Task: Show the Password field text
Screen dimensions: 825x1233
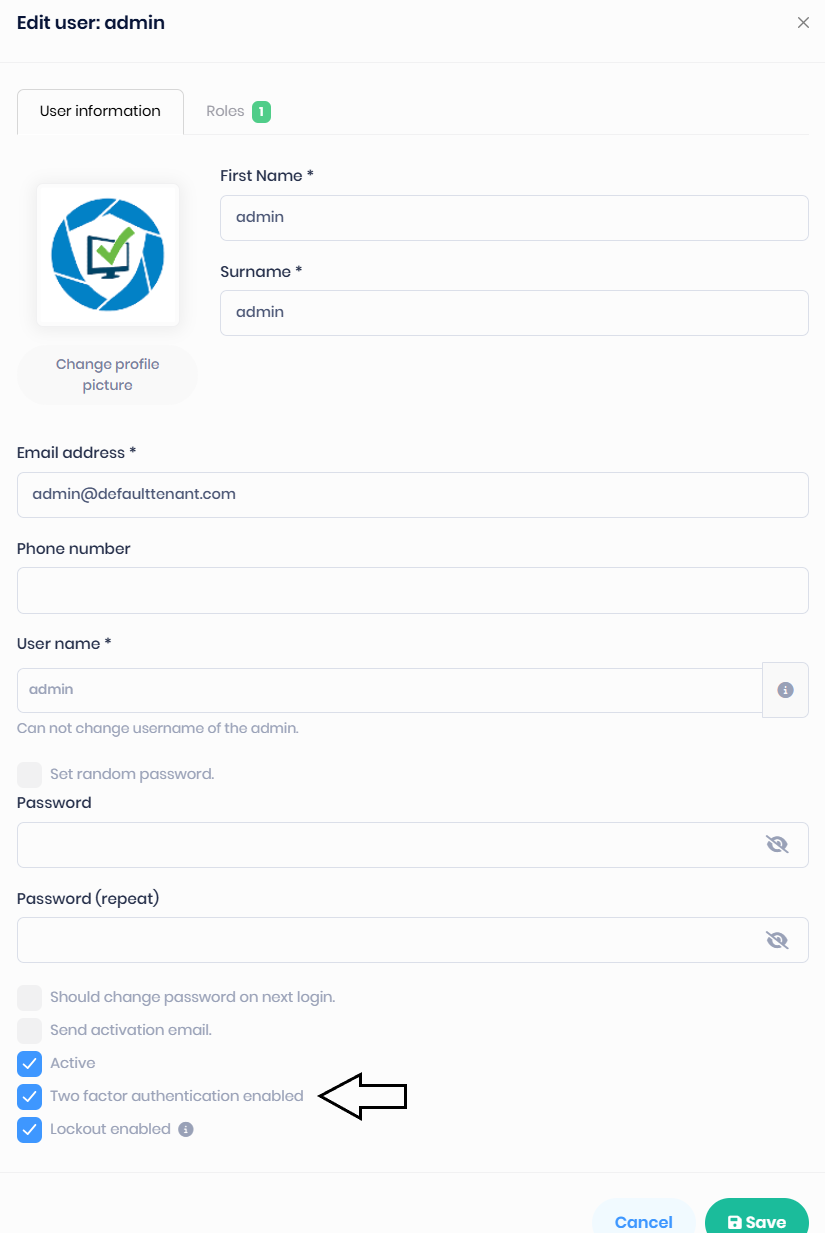Action: tap(776, 845)
